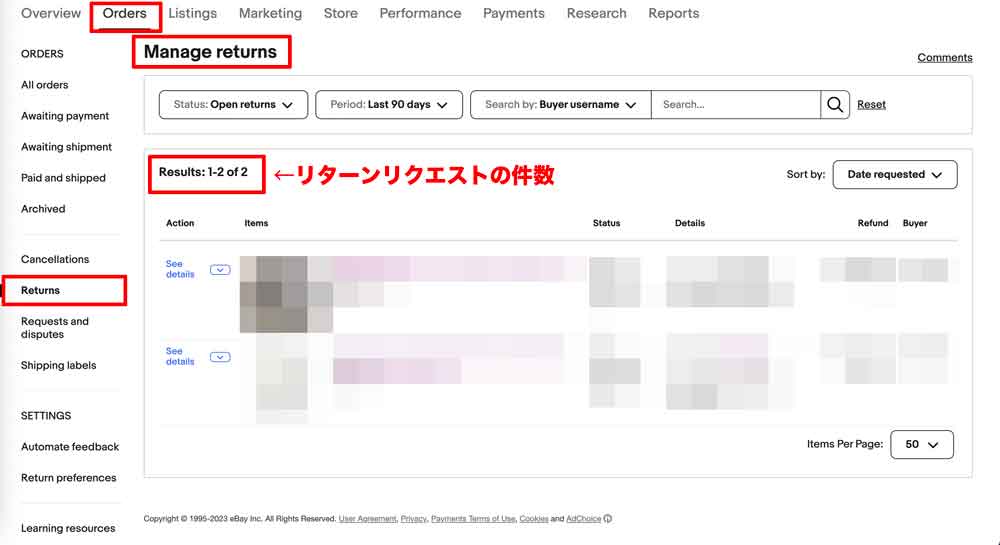Click the Details column header

pos(690,223)
